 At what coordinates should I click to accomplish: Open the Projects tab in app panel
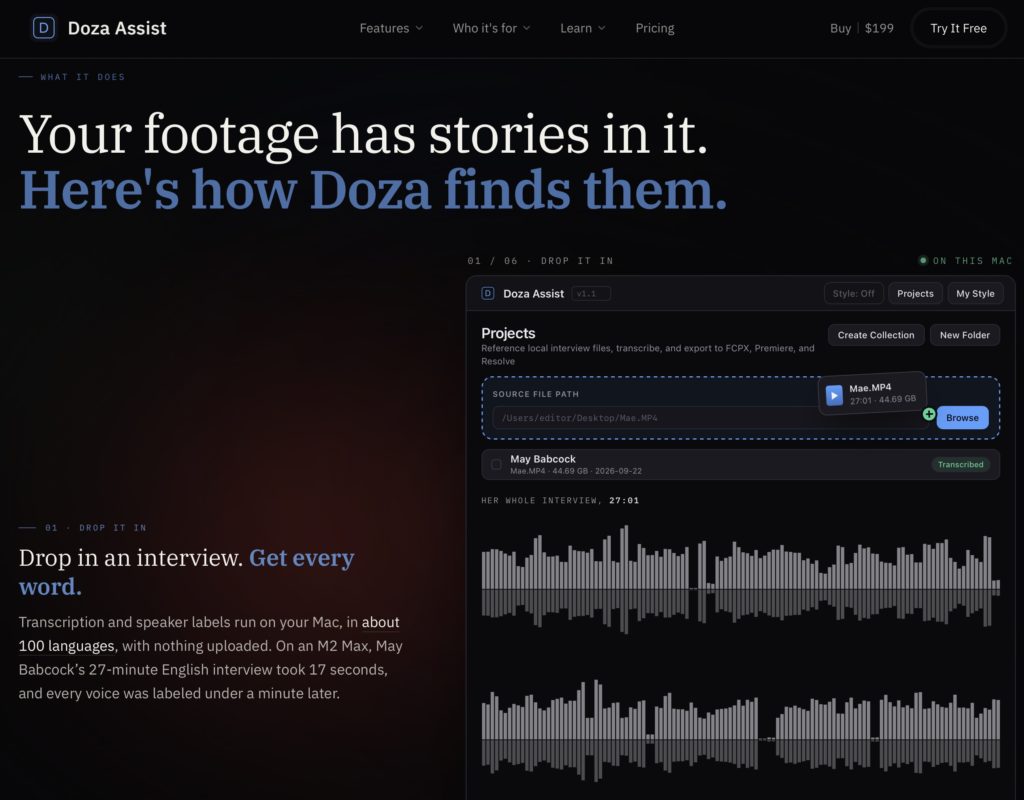[915, 293]
